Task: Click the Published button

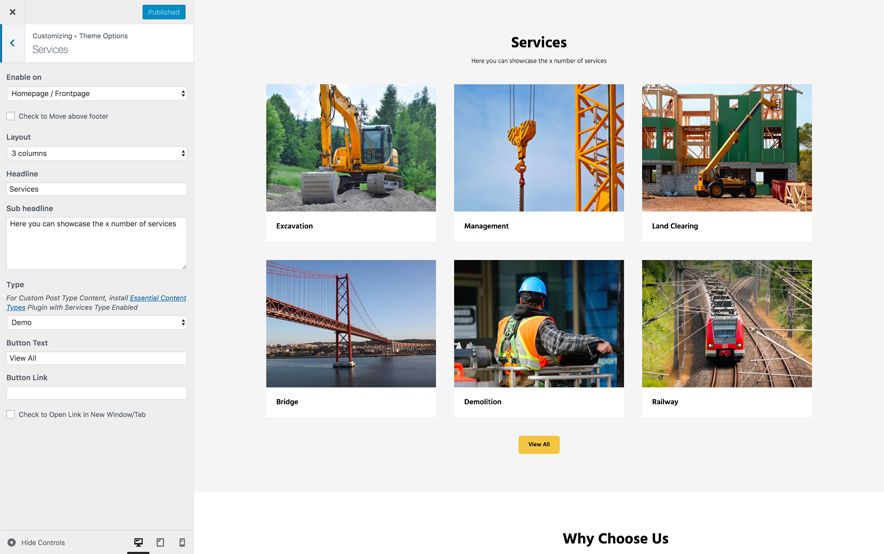Action: click(x=163, y=12)
